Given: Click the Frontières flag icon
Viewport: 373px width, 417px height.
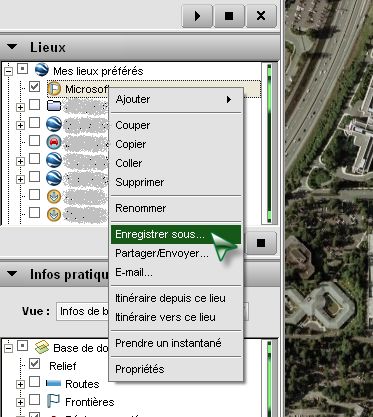Looking at the screenshot, I should tap(53, 401).
